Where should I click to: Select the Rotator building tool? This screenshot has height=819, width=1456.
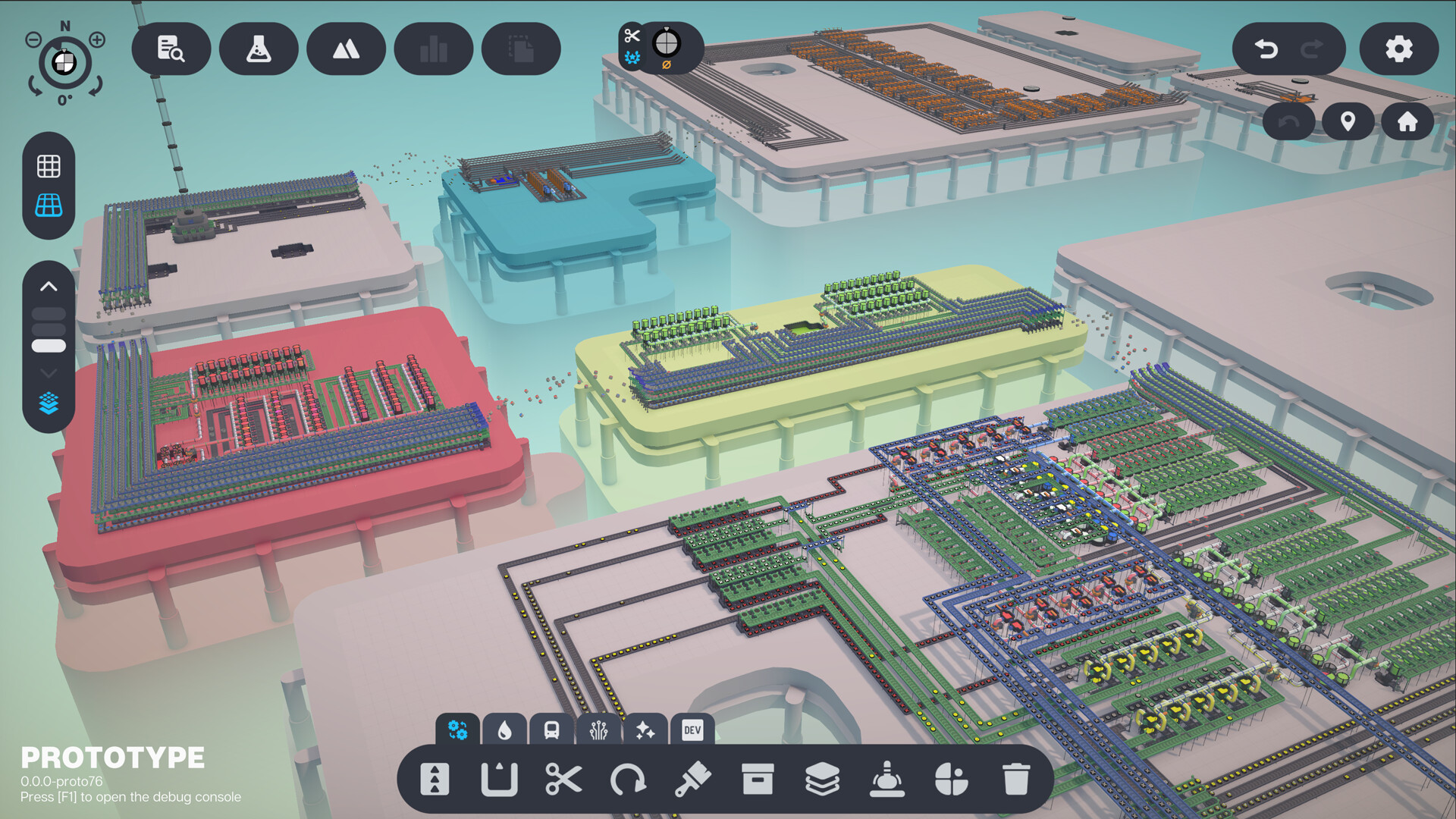coord(628,779)
